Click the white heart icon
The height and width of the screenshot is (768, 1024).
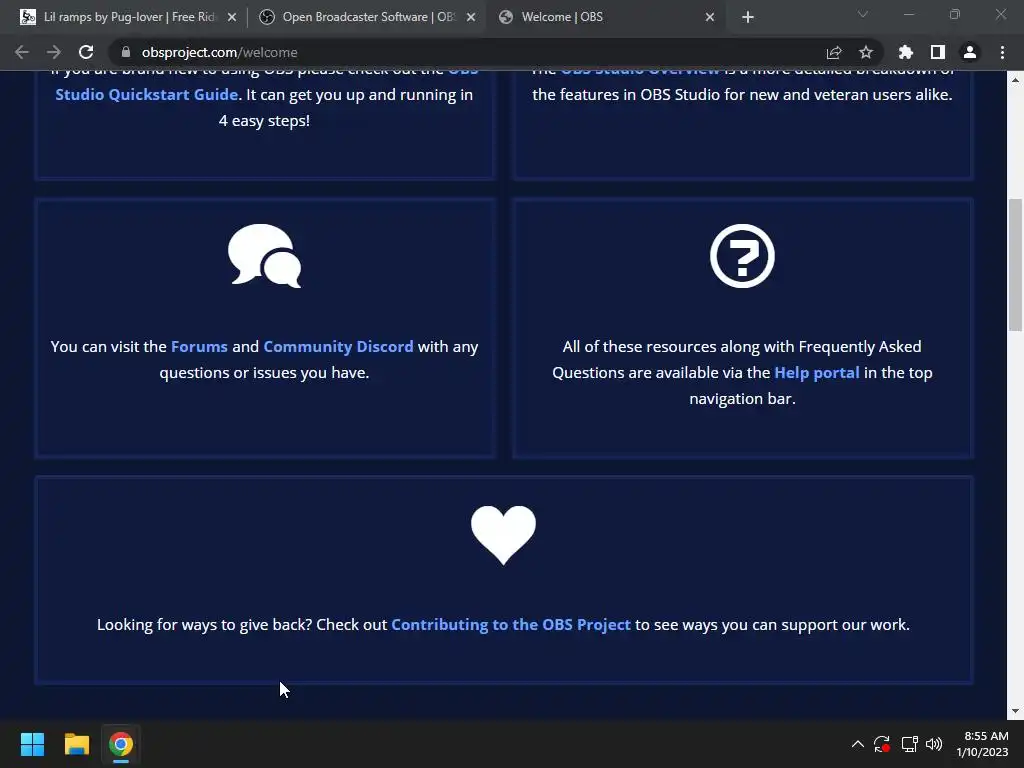click(504, 535)
